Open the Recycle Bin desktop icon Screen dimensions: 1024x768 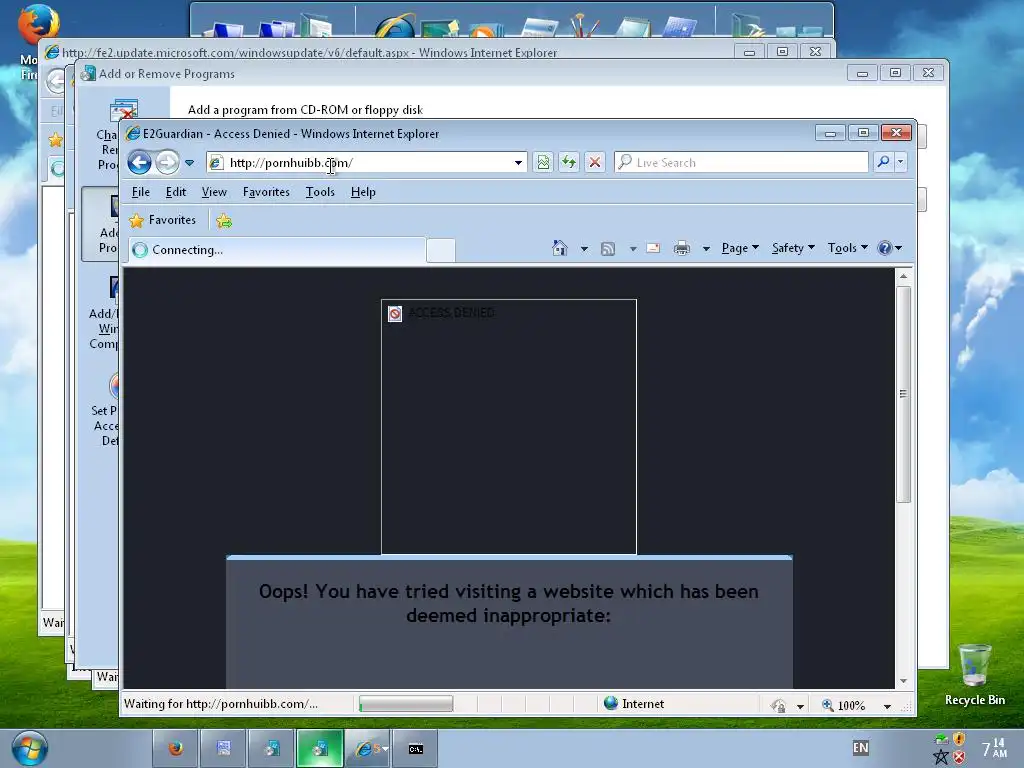(x=974, y=675)
